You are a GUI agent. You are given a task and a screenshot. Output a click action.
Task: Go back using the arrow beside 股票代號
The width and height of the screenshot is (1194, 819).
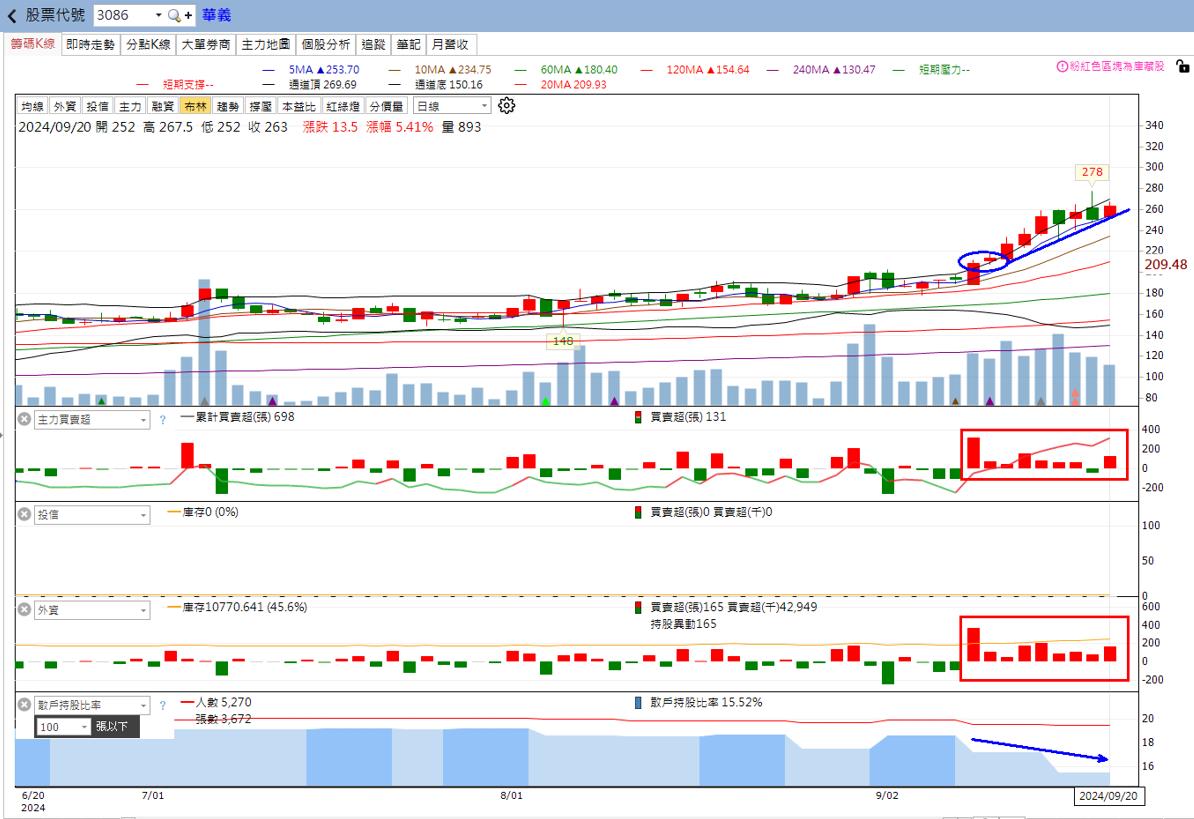11,15
